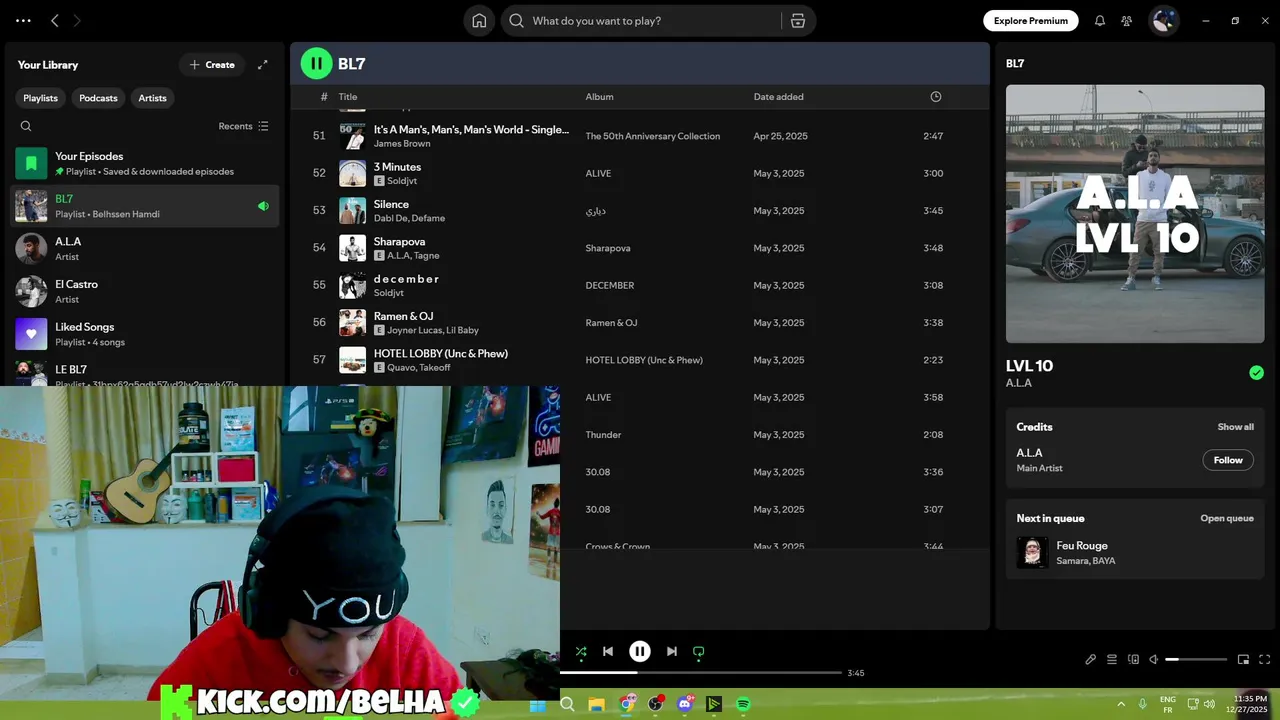1280x720 pixels.
Task: Click the Spotify Home icon
Action: pyautogui.click(x=479, y=21)
